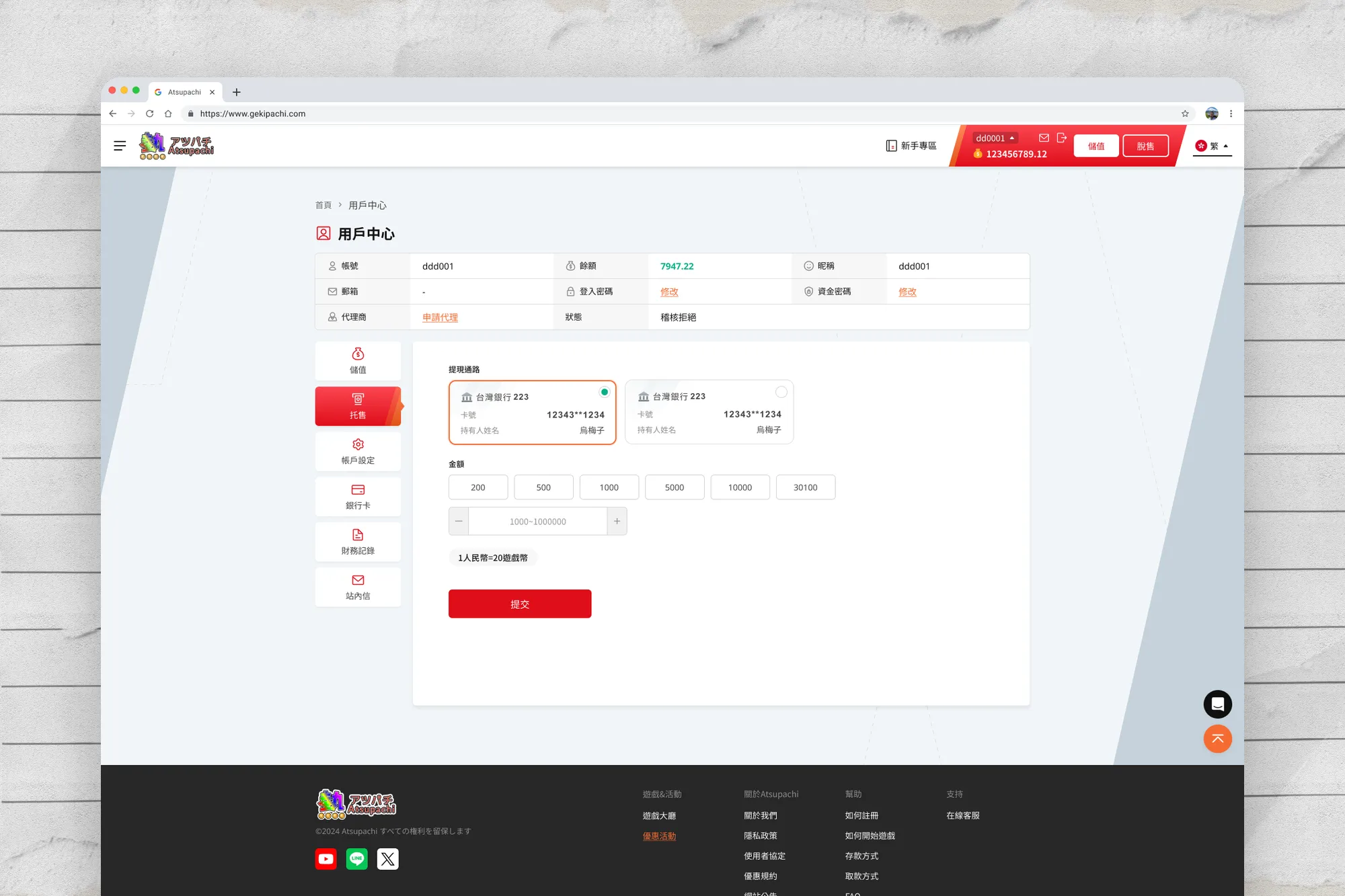The height and width of the screenshot is (896, 1345).
Task: Click the footer Atsupachi logo
Action: coord(356,804)
